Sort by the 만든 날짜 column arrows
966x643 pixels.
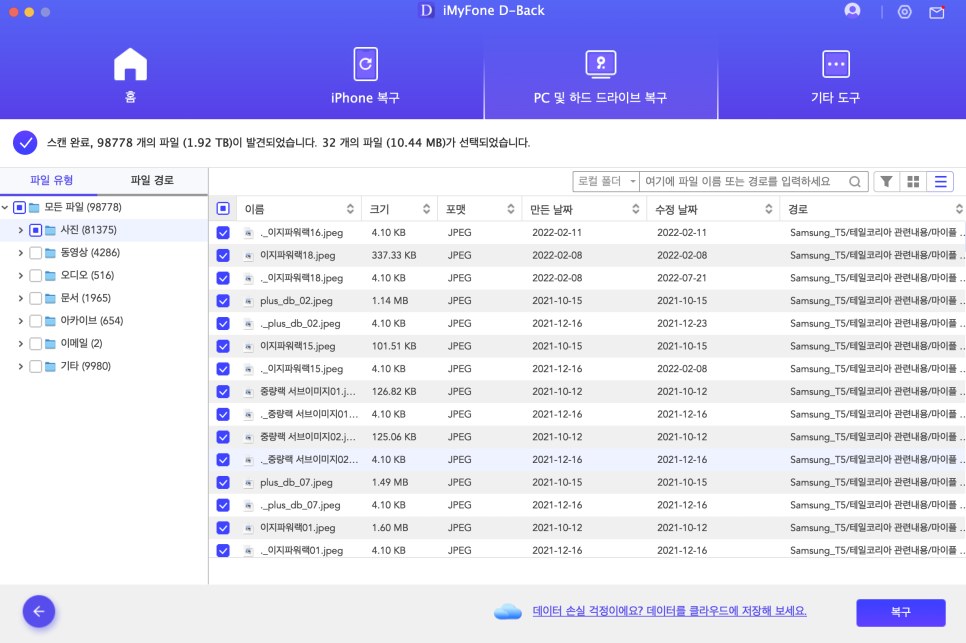click(x=636, y=209)
